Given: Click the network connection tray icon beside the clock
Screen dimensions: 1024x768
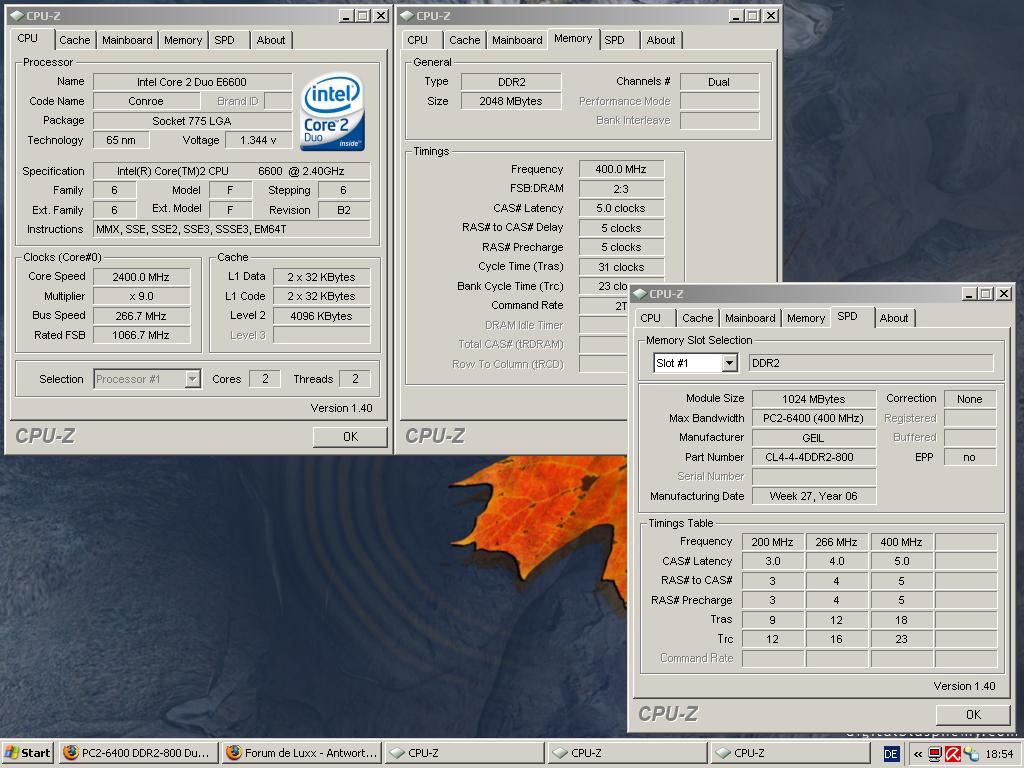Looking at the screenshot, I should (970, 754).
